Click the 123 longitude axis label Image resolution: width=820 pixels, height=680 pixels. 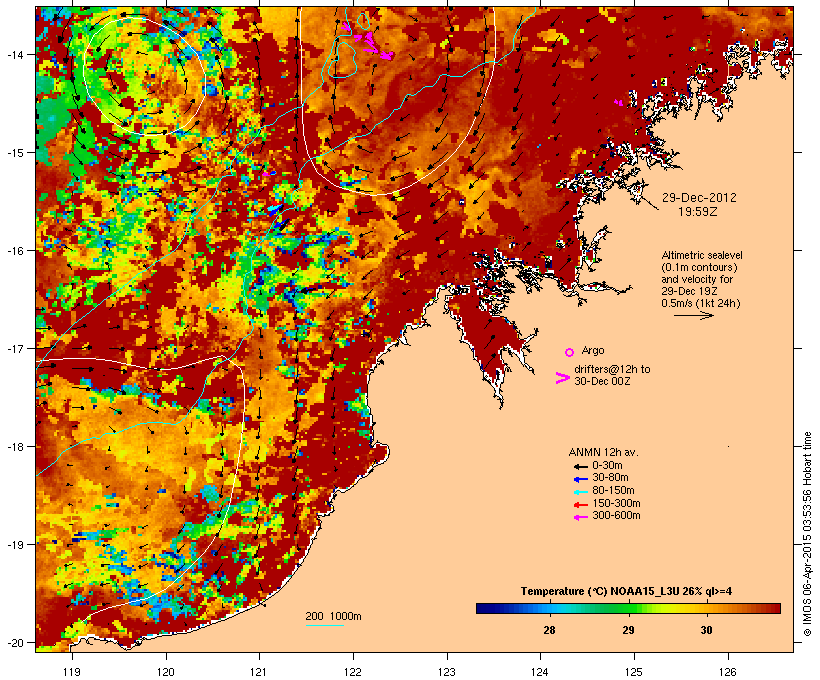click(447, 672)
